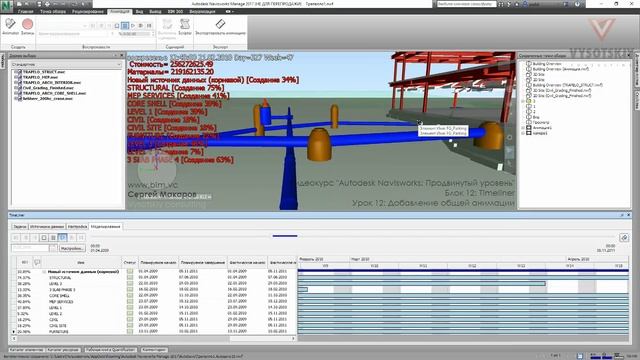Jump to animation end in ribbon
The image size is (640, 360).
149,26
